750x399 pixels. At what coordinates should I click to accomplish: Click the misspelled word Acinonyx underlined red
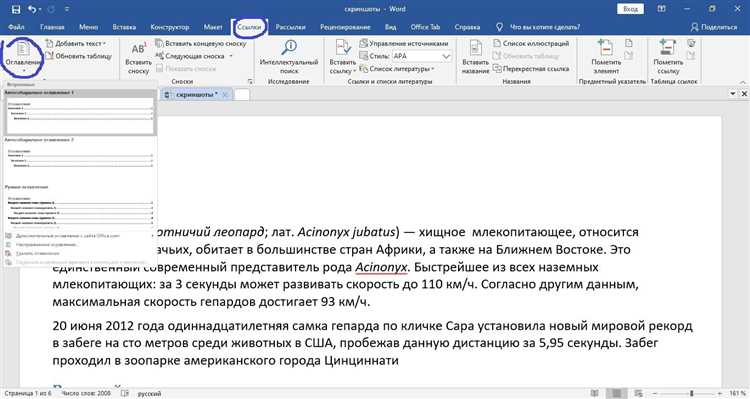click(381, 267)
